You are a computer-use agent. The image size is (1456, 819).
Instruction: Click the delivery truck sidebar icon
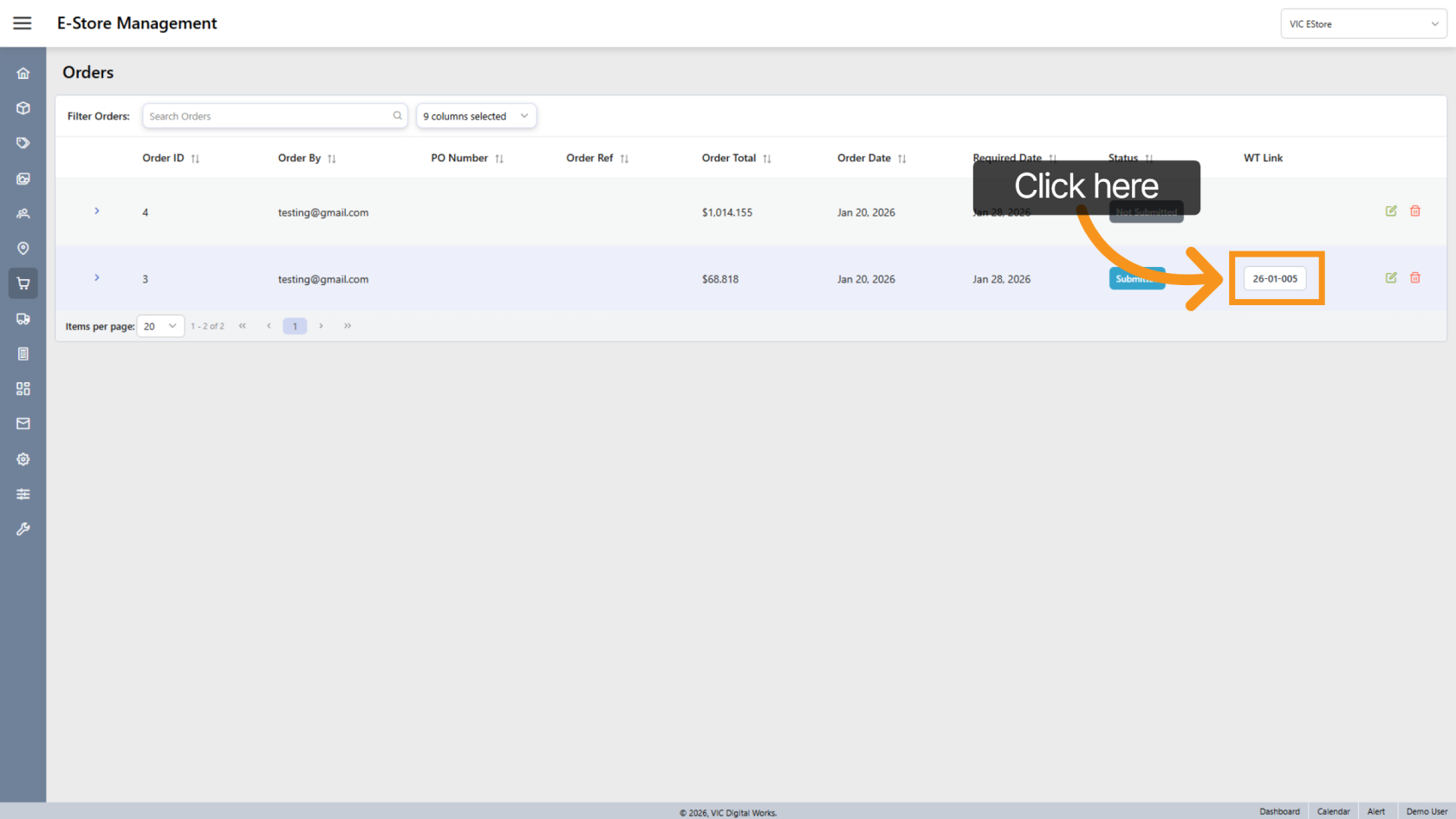23,319
